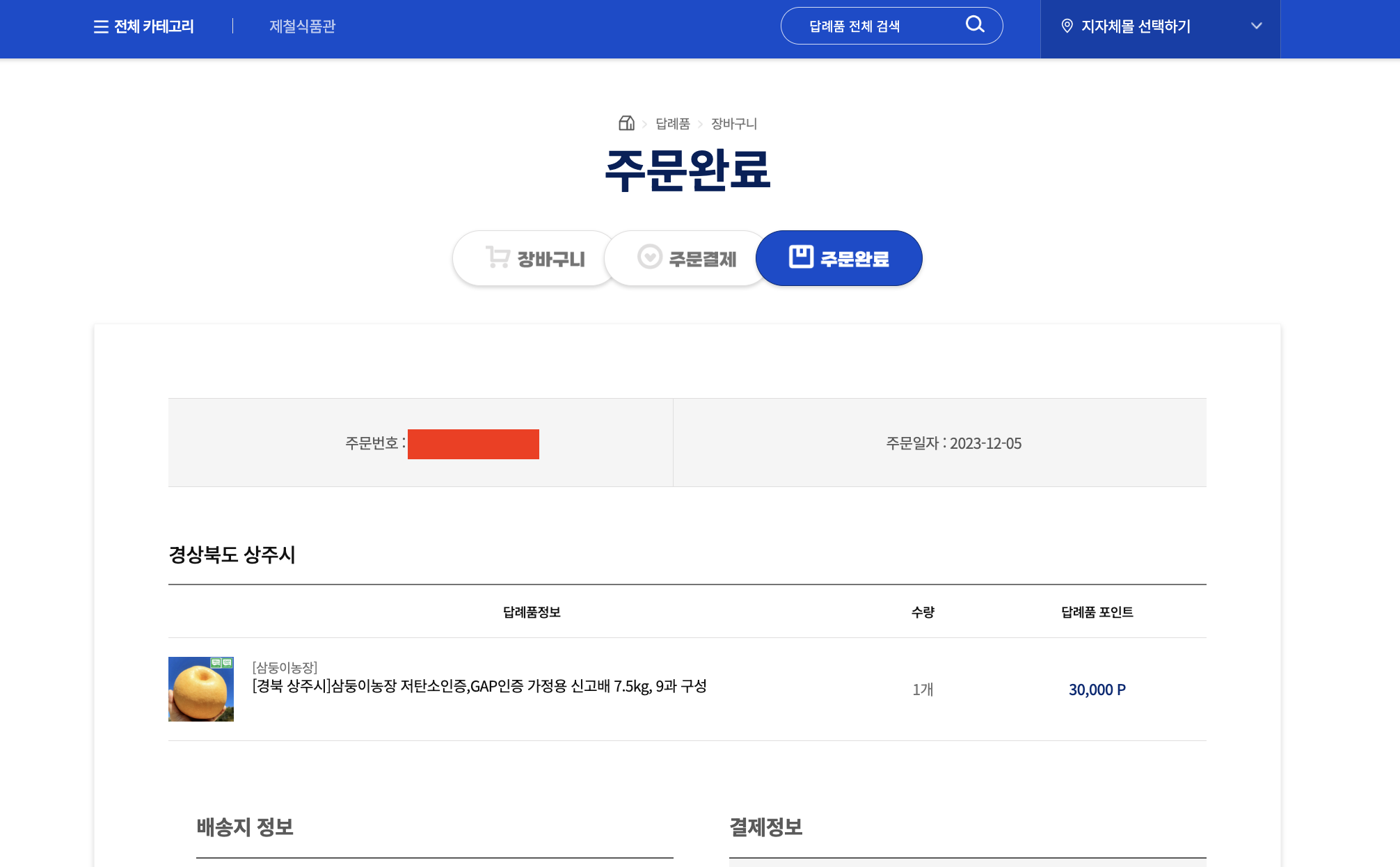Click the box icon in 주문완료 step

(801, 257)
